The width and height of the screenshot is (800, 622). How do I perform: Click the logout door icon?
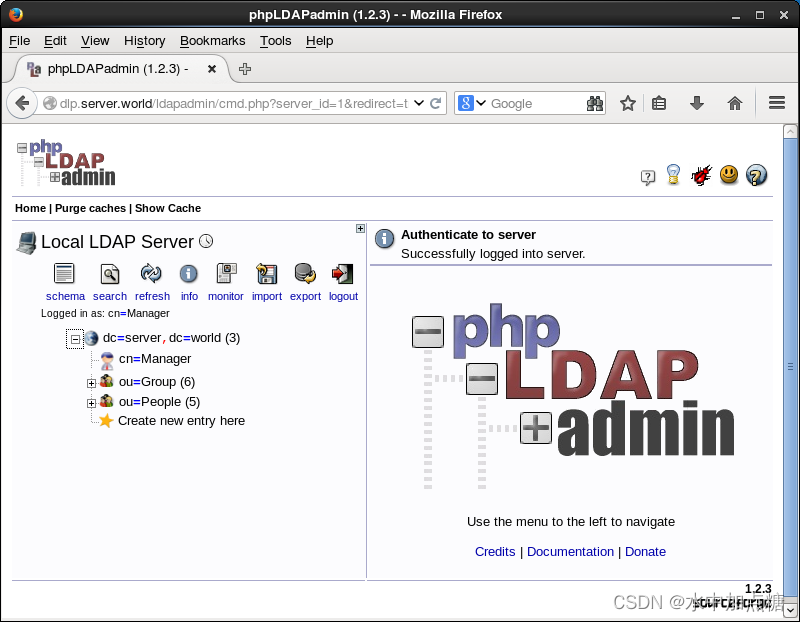342,274
